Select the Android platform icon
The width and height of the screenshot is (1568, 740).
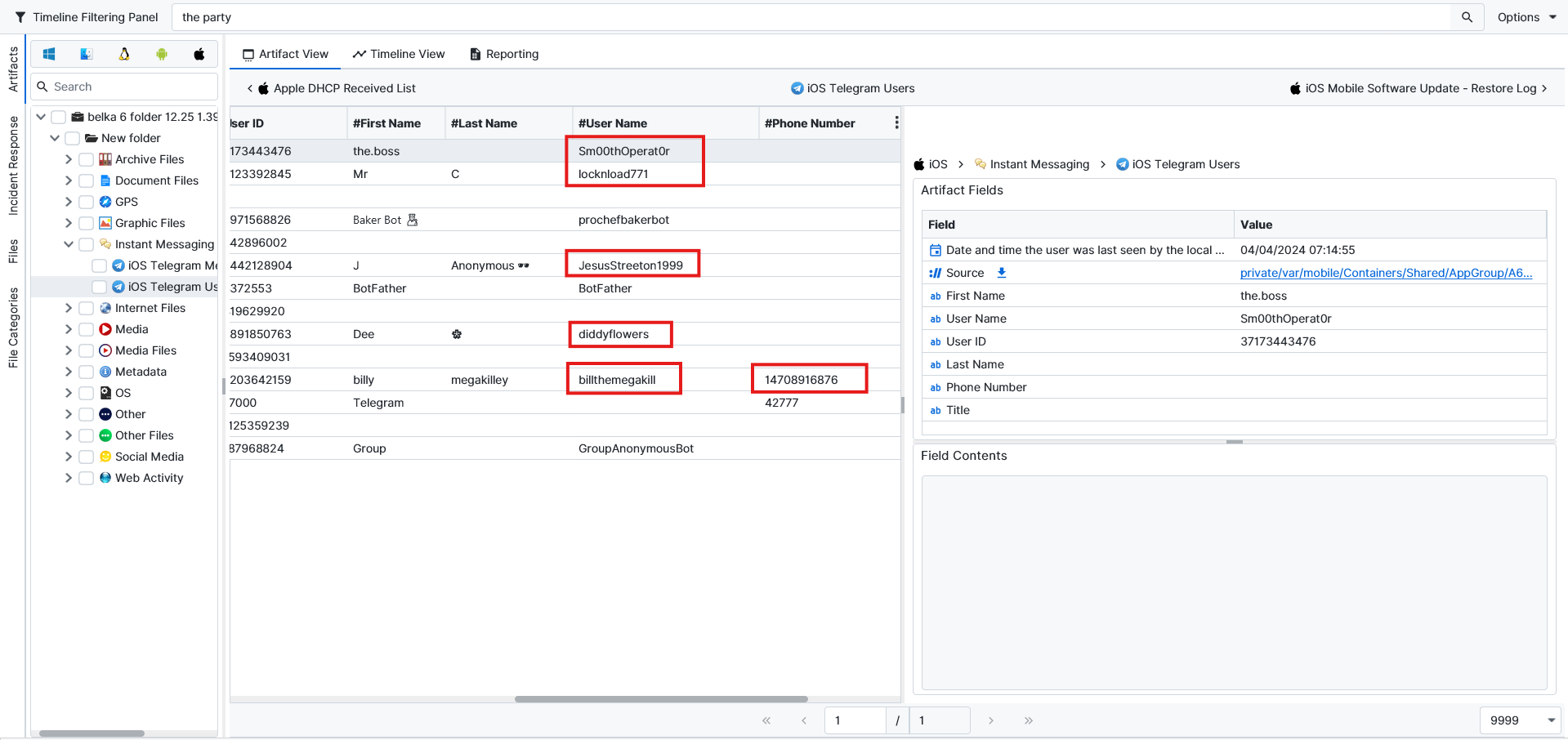[x=162, y=54]
